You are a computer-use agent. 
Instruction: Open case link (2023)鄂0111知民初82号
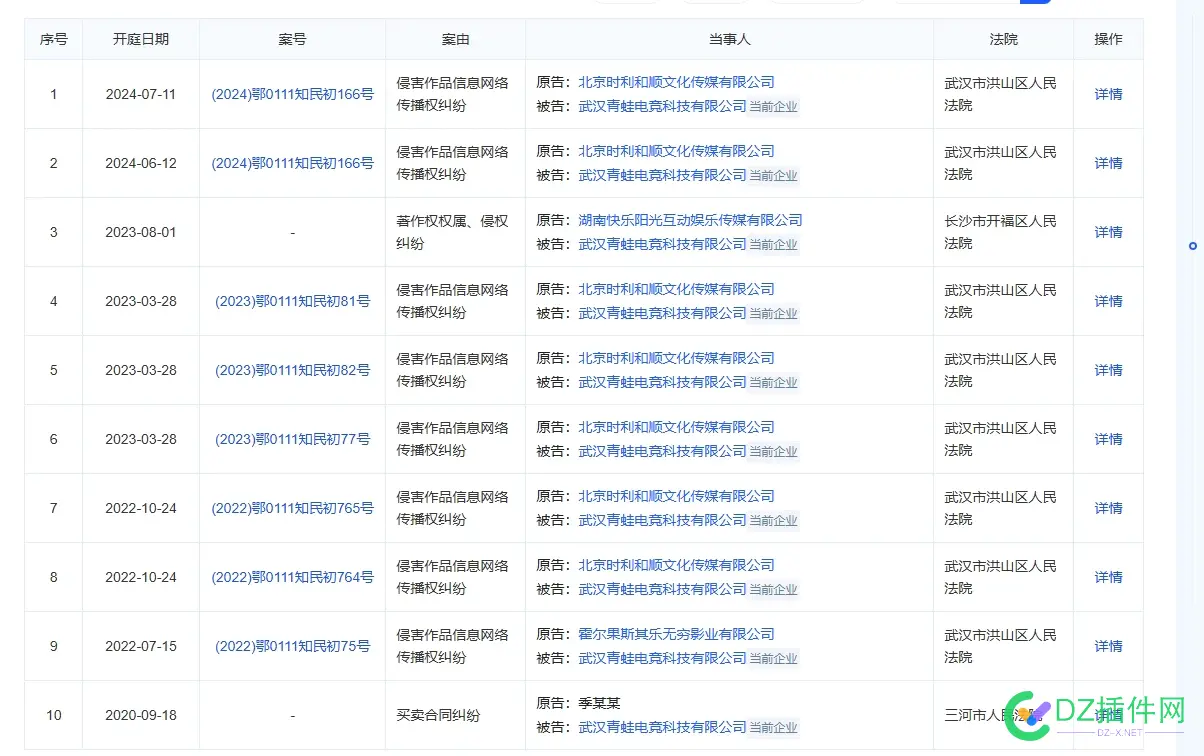[291, 370]
